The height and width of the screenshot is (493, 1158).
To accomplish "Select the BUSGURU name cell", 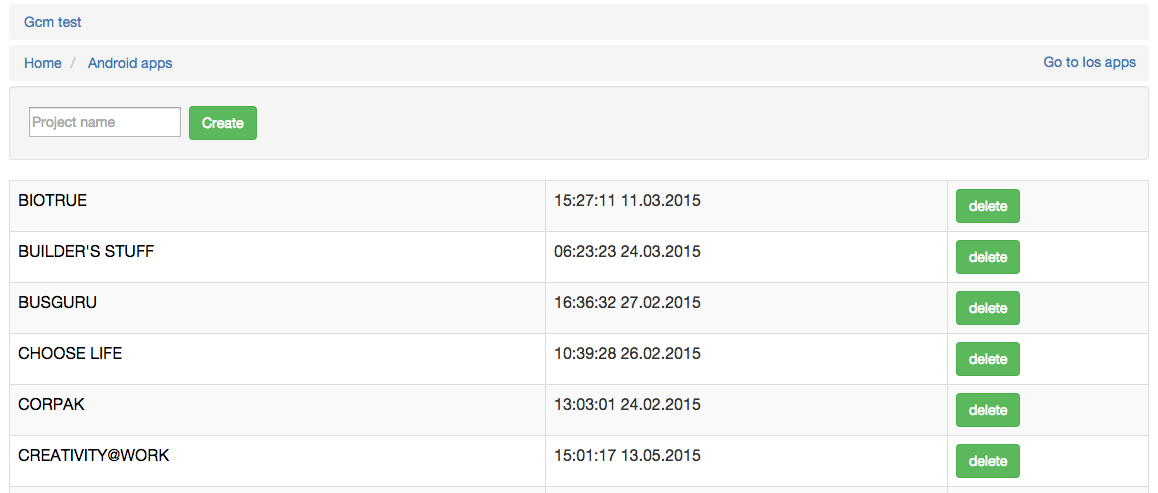I will pos(58,303).
